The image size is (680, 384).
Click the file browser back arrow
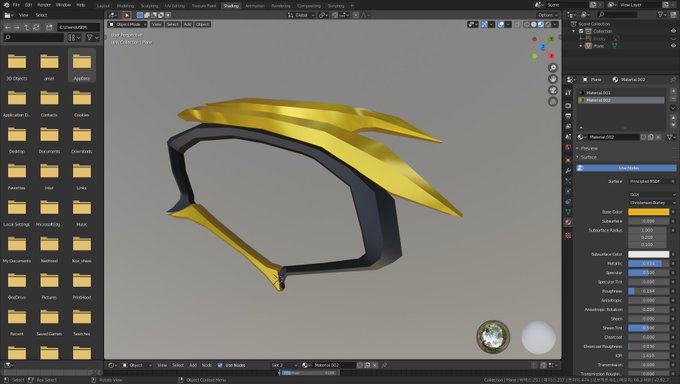[x=8, y=27]
